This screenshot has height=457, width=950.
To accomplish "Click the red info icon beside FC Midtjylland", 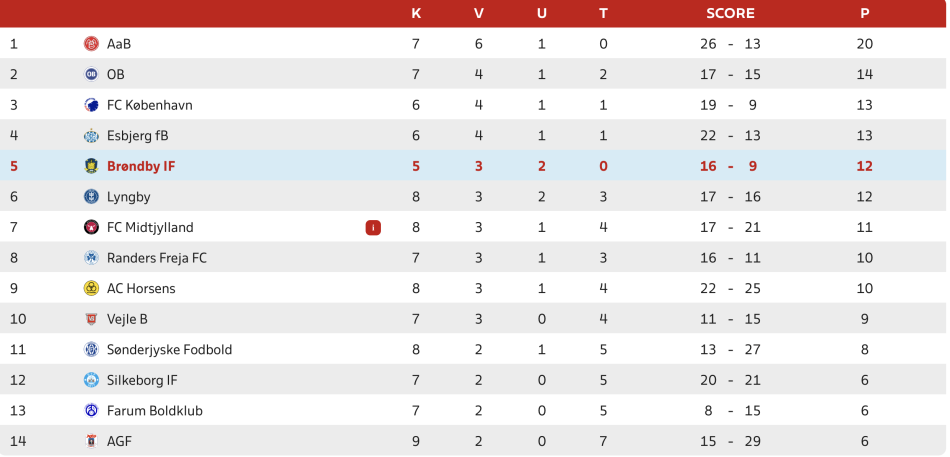I will (373, 227).
